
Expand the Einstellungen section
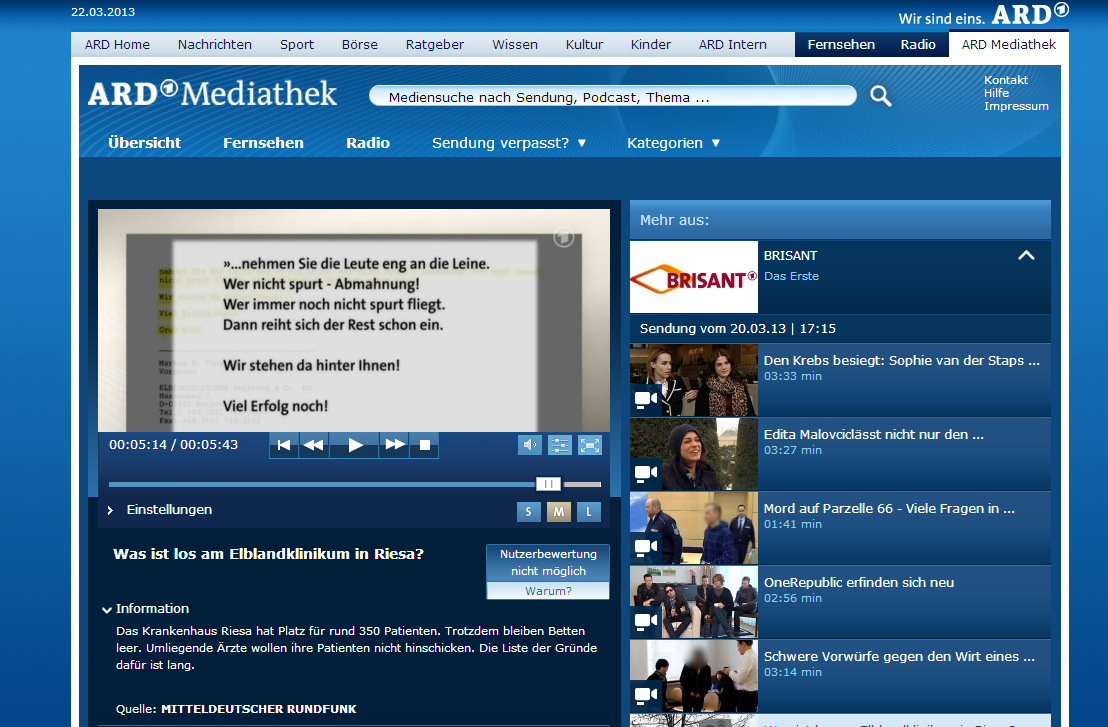tap(160, 509)
